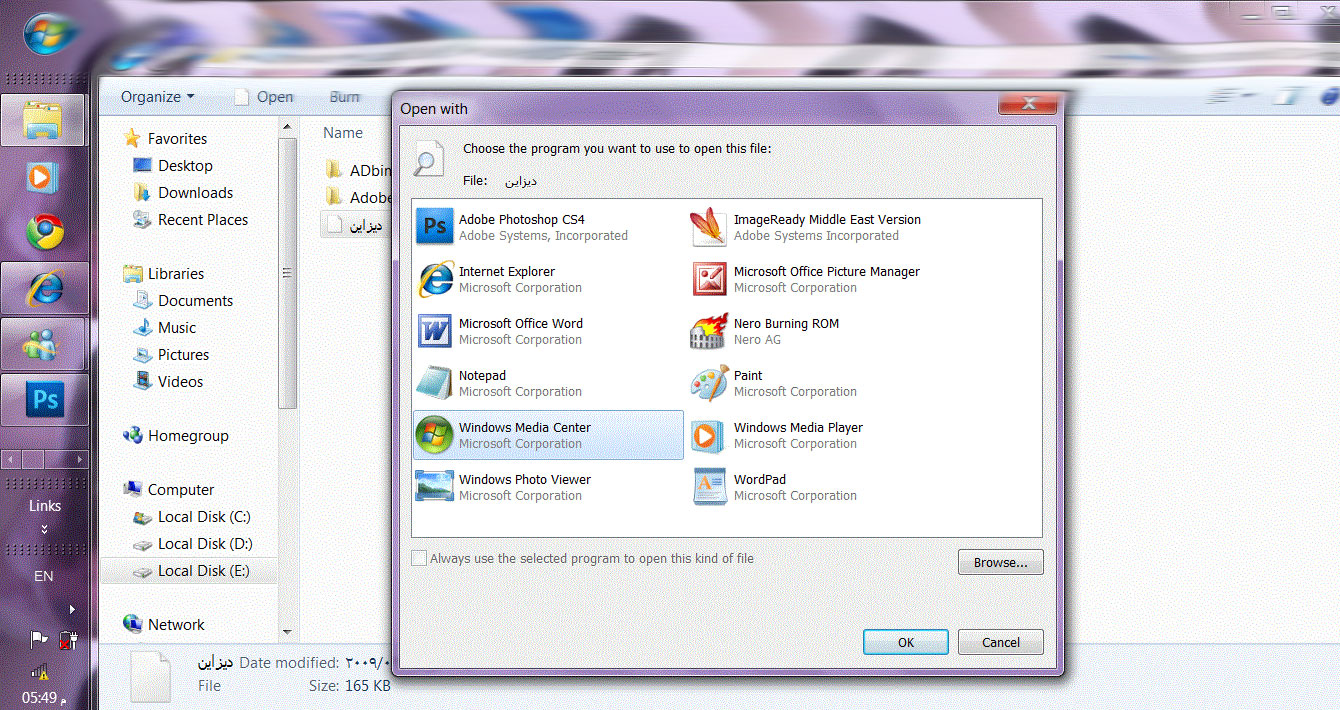Select the ADbin folder in file list
Image resolution: width=1340 pixels, height=710 pixels.
point(358,170)
